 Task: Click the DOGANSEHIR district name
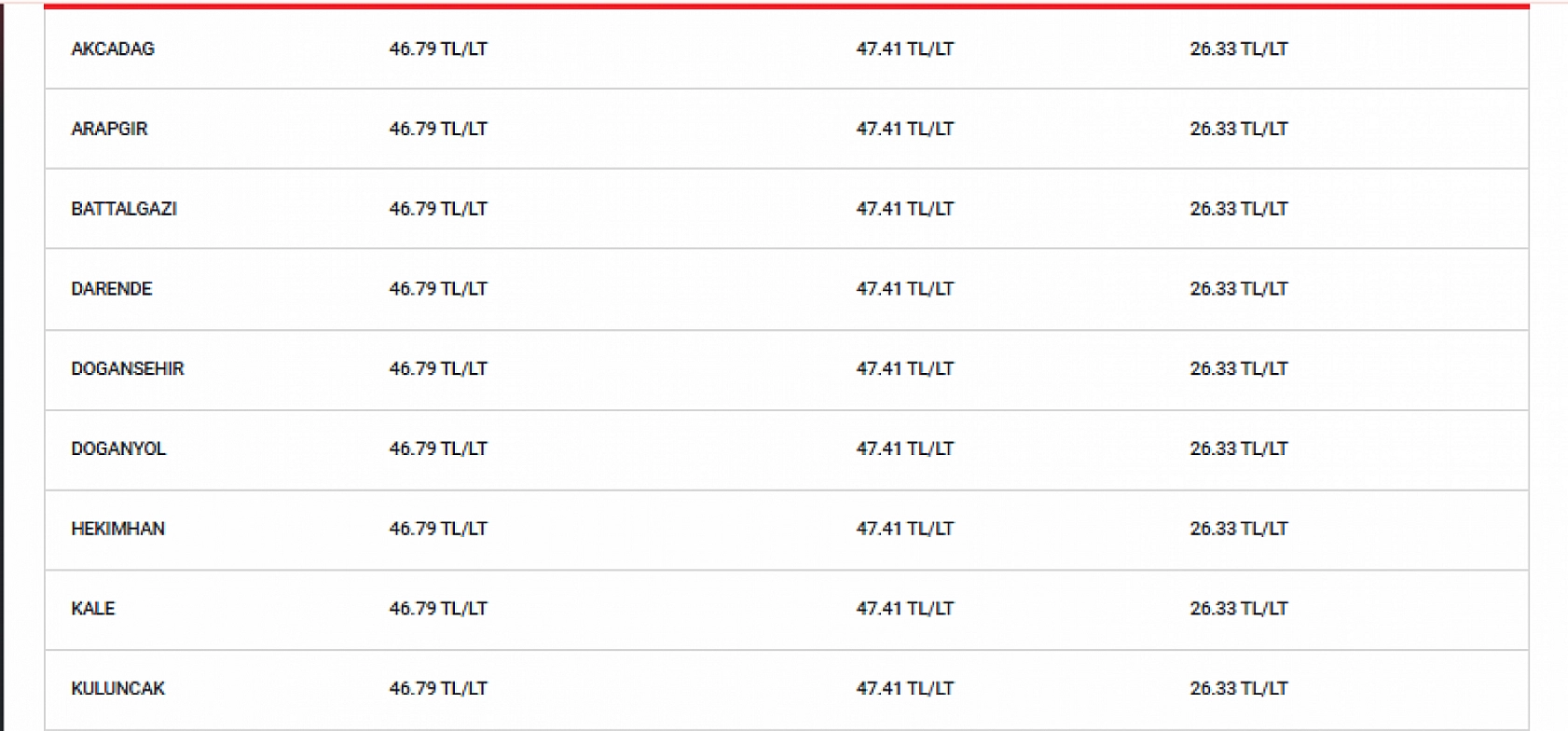pyautogui.click(x=128, y=369)
